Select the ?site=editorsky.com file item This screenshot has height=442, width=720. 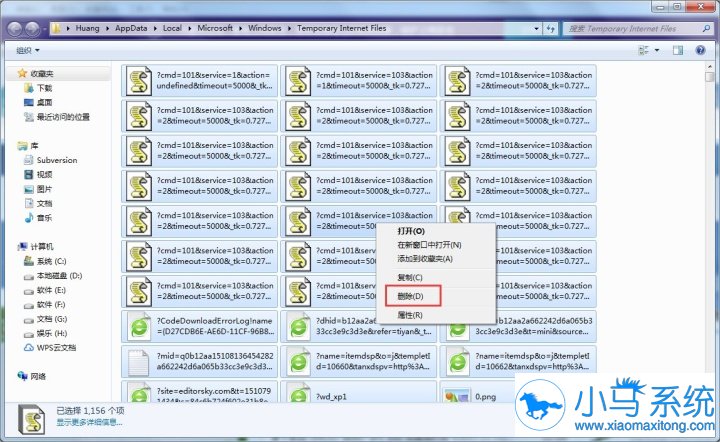pyautogui.click(x=200, y=392)
